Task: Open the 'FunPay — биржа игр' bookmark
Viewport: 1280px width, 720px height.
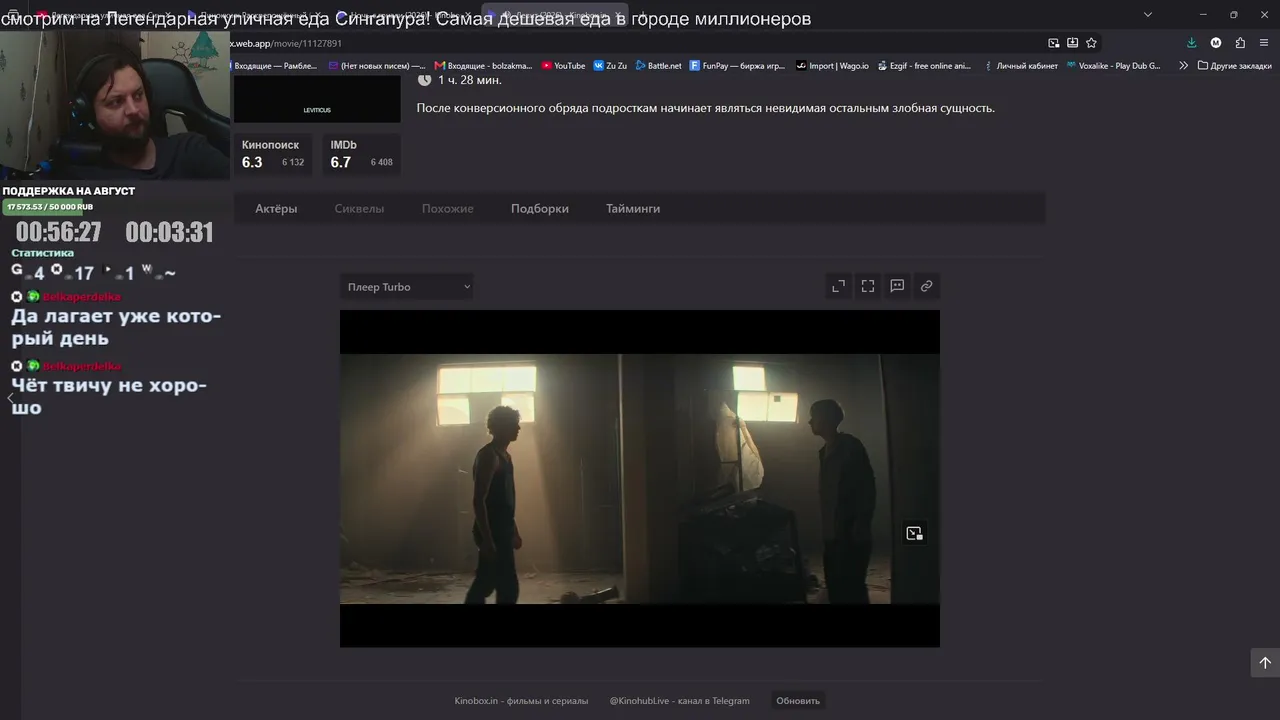Action: click(x=737, y=66)
